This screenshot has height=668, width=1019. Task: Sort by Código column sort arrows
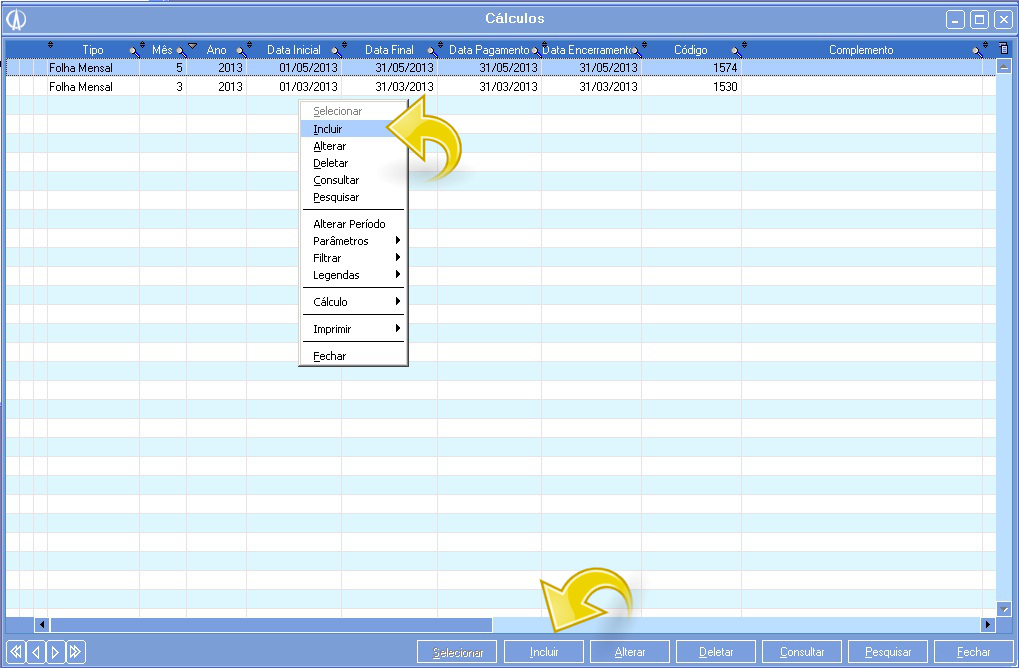click(645, 45)
